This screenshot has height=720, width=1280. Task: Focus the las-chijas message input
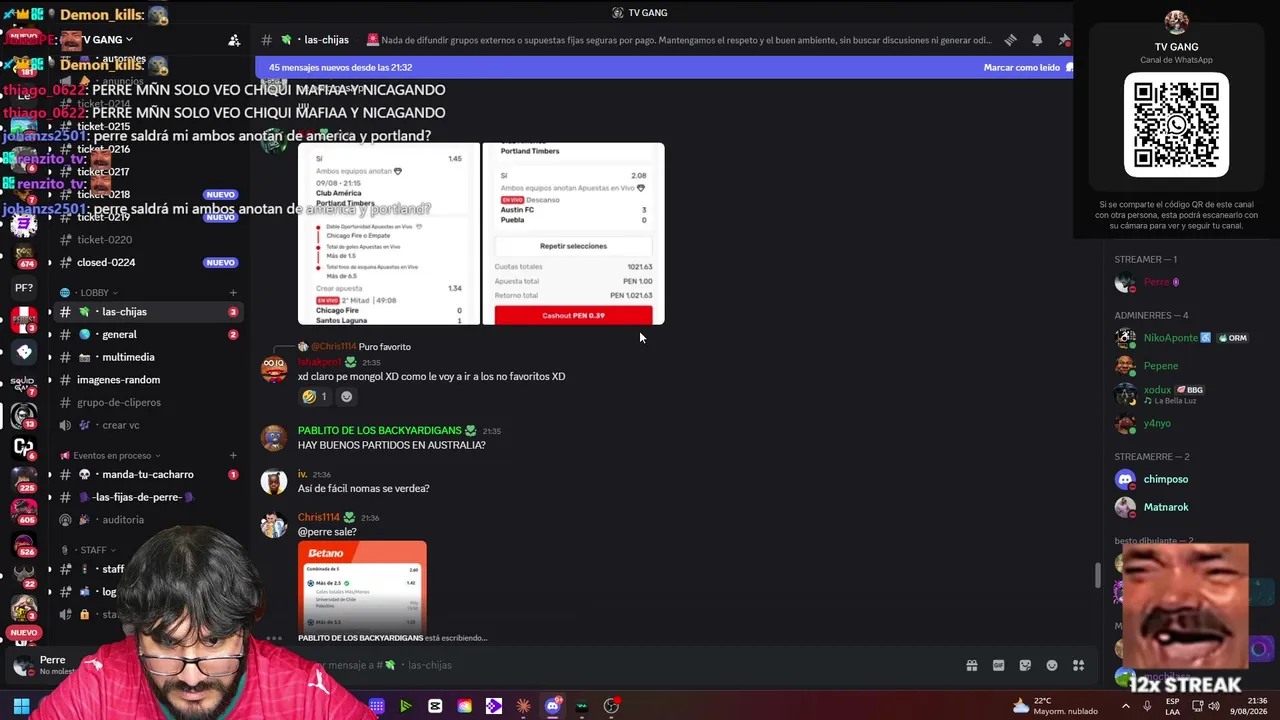tap(650, 665)
